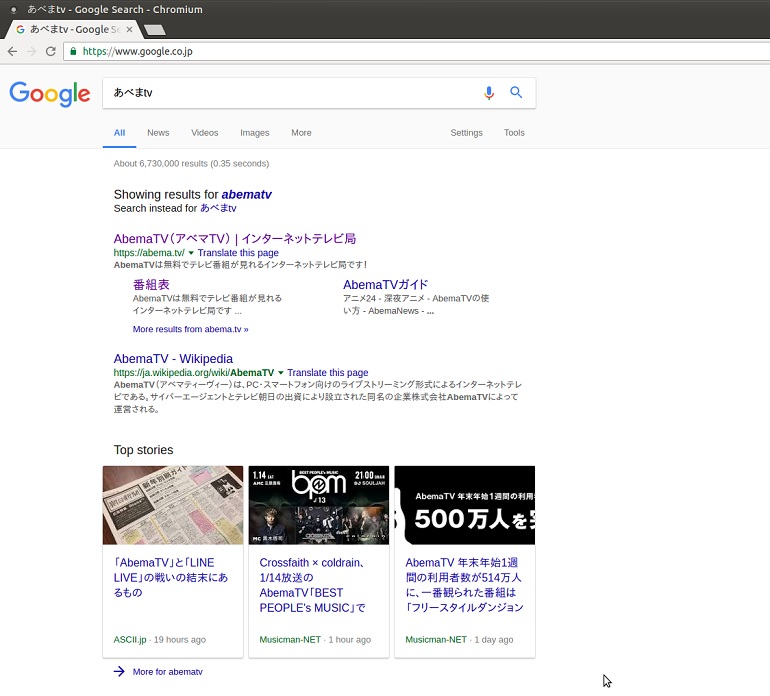Image resolution: width=770 pixels, height=696 pixels.
Task: Open AbemaTV(アベマTV) インターネットテレビ局 result
Action: [235, 239]
